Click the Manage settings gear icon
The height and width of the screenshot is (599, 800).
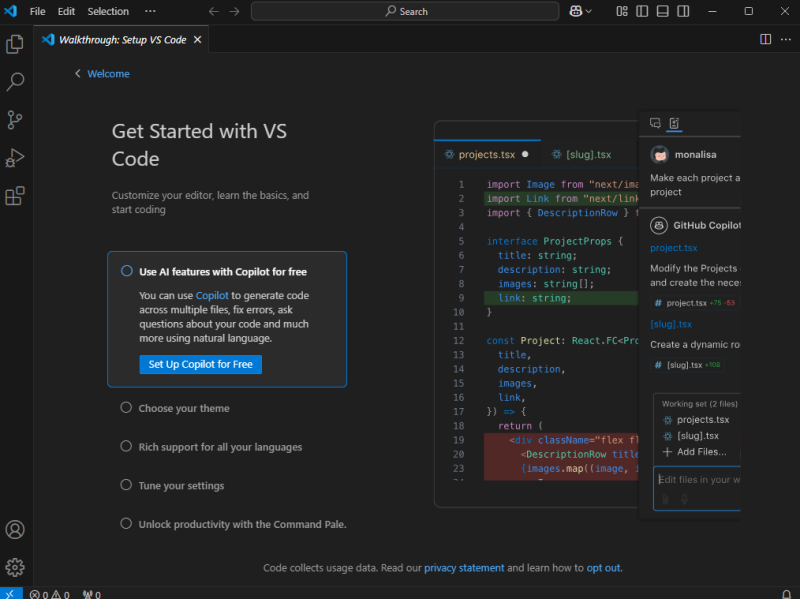[x=15, y=566]
